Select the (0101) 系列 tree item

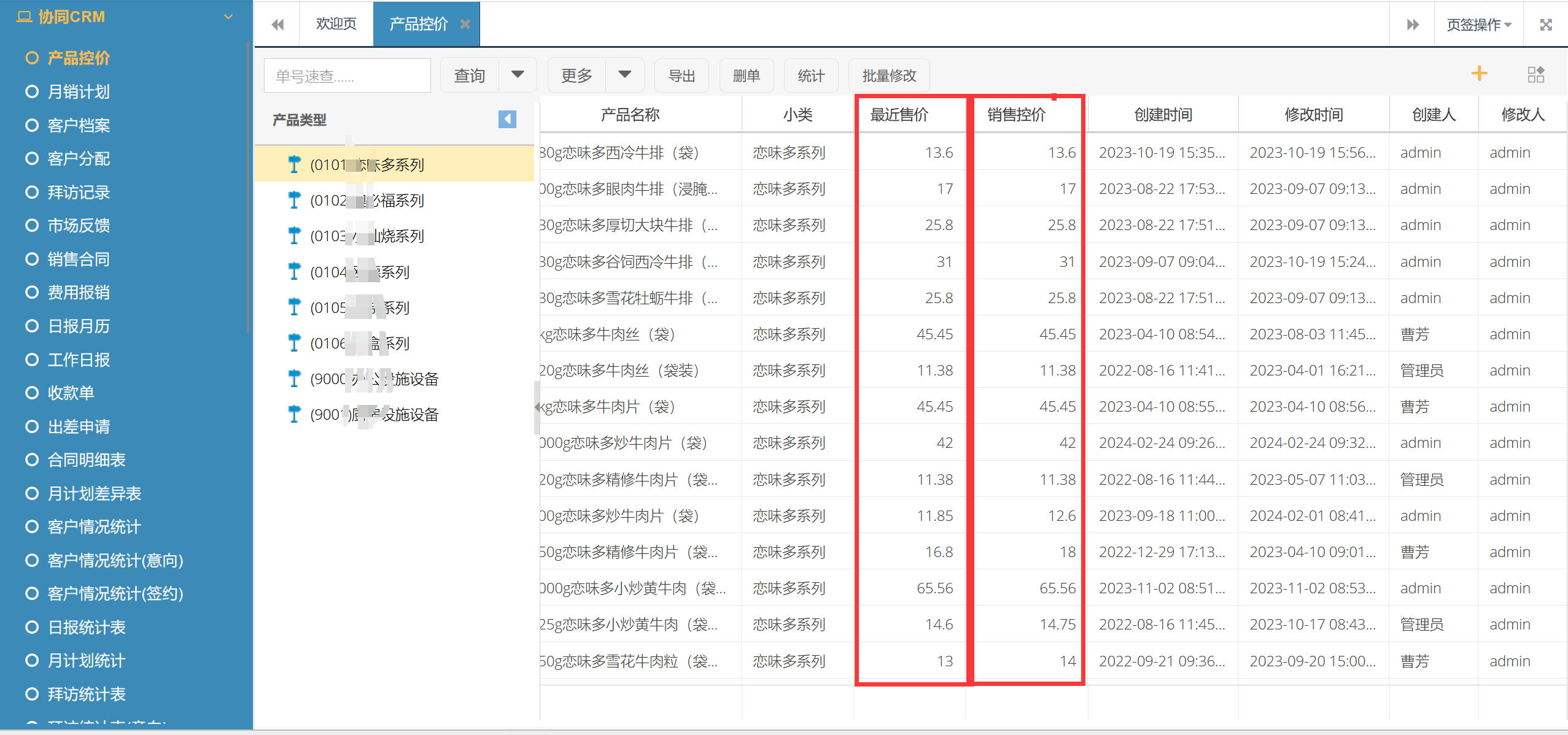[367, 164]
